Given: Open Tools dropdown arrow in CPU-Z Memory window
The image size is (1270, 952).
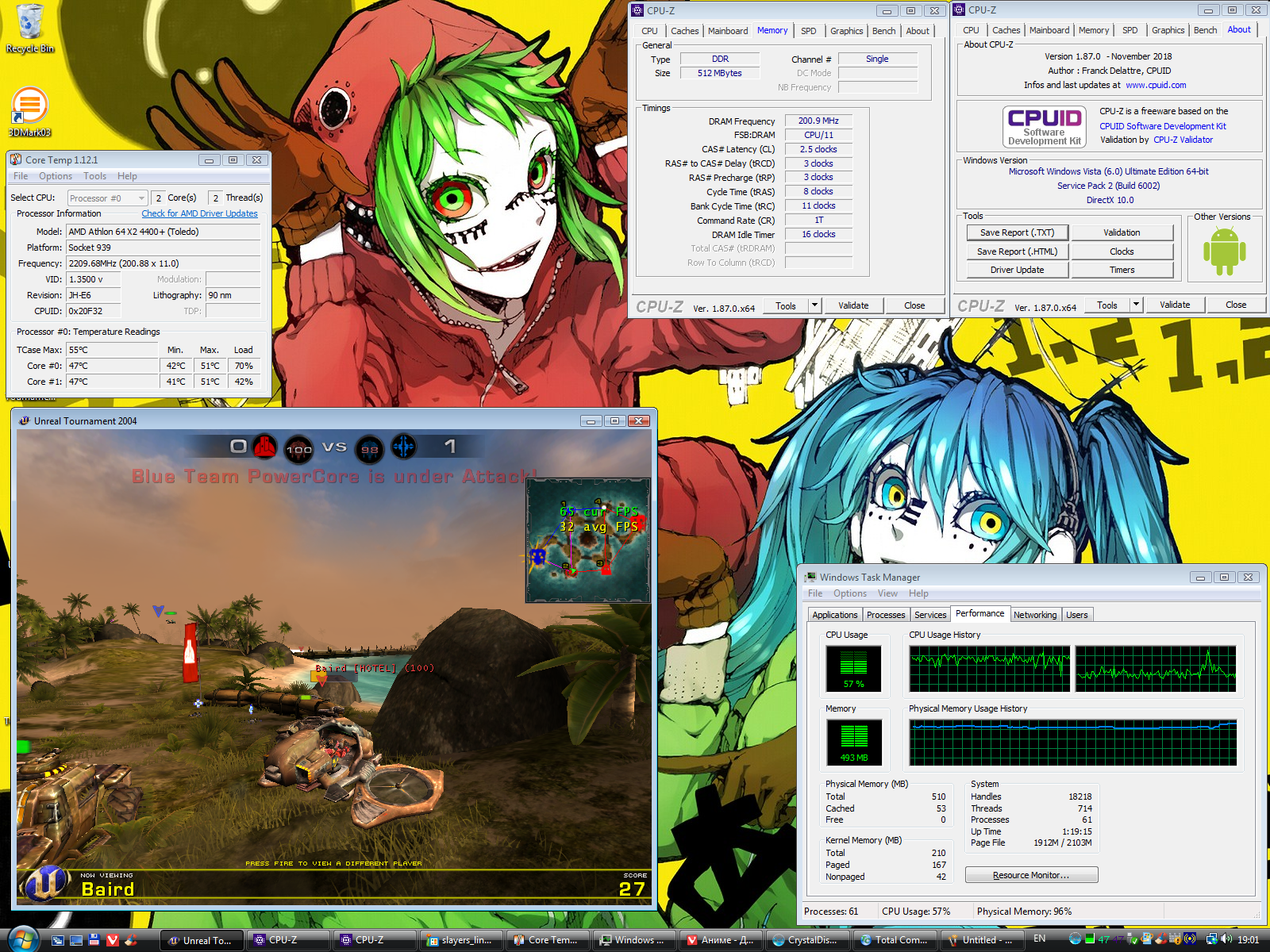Looking at the screenshot, I should coord(814,305).
